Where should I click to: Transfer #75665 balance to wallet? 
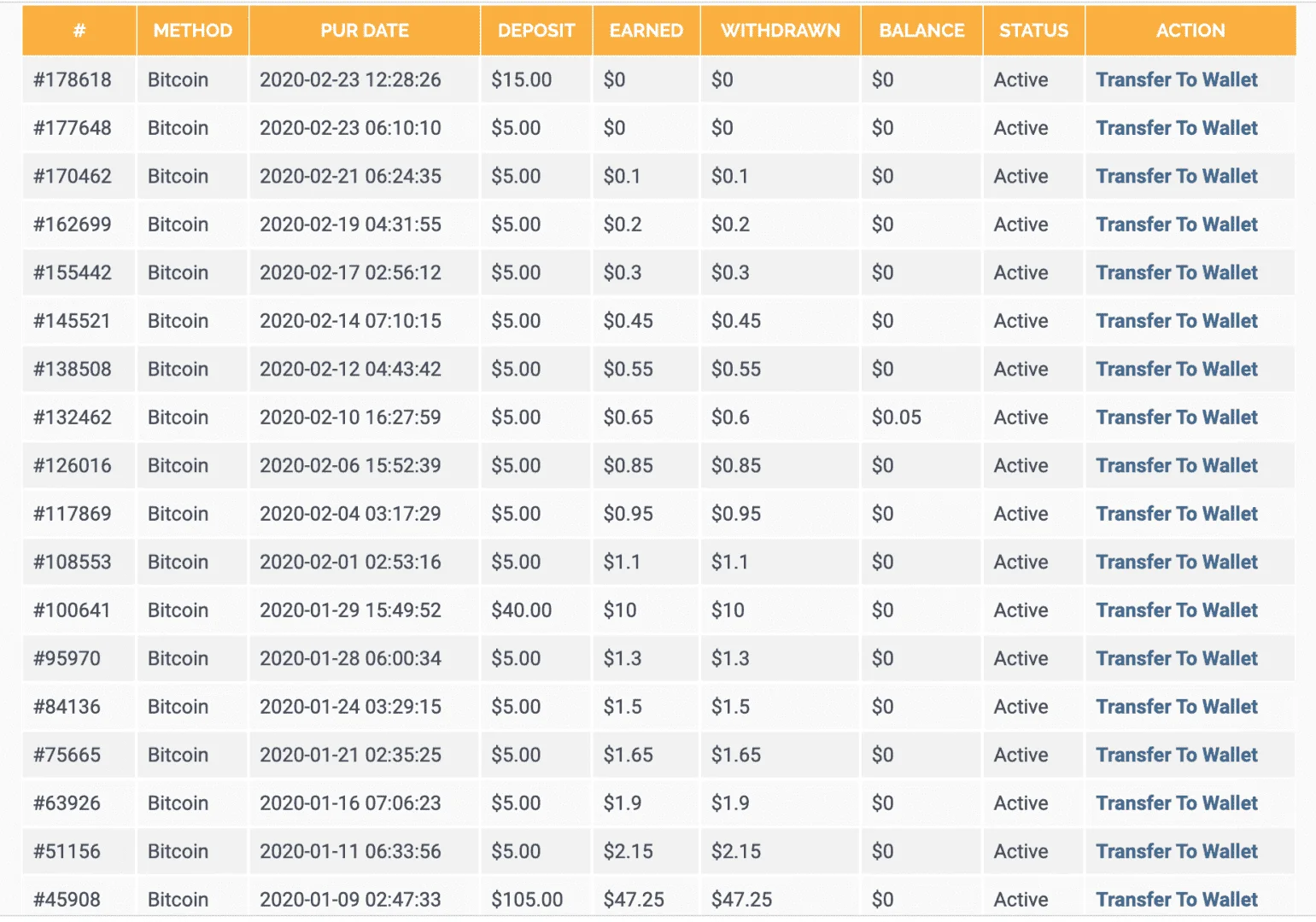tap(1176, 755)
